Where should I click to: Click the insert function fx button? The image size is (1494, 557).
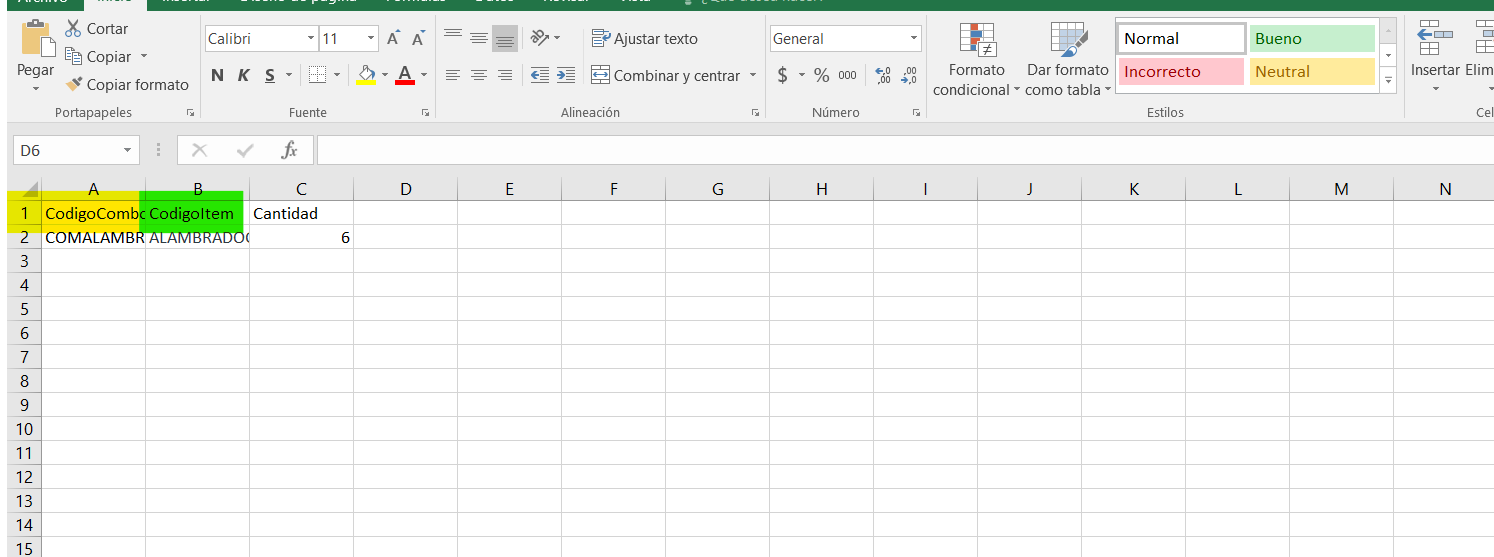pos(290,150)
